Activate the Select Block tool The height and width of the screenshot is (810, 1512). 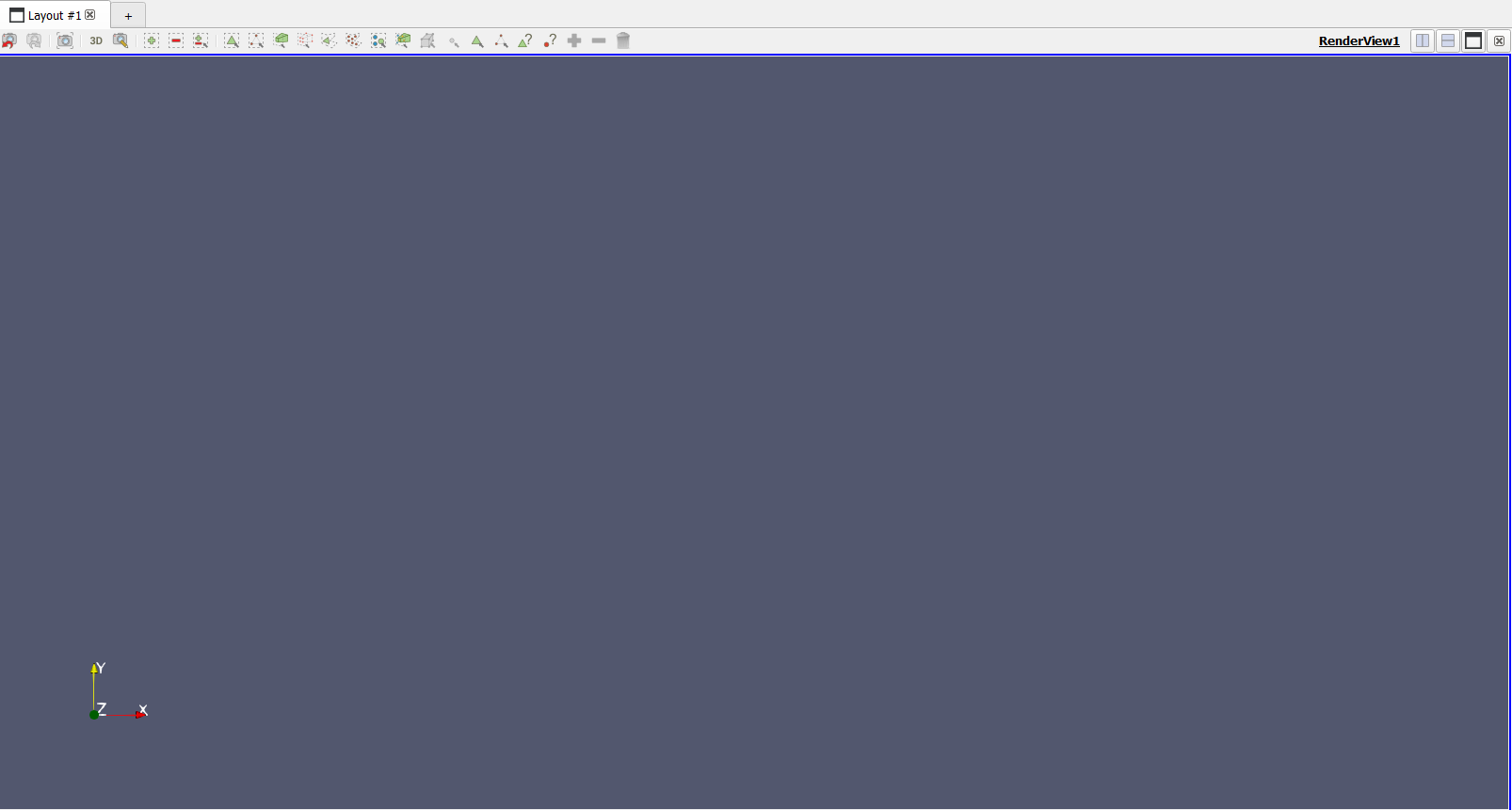click(x=378, y=40)
